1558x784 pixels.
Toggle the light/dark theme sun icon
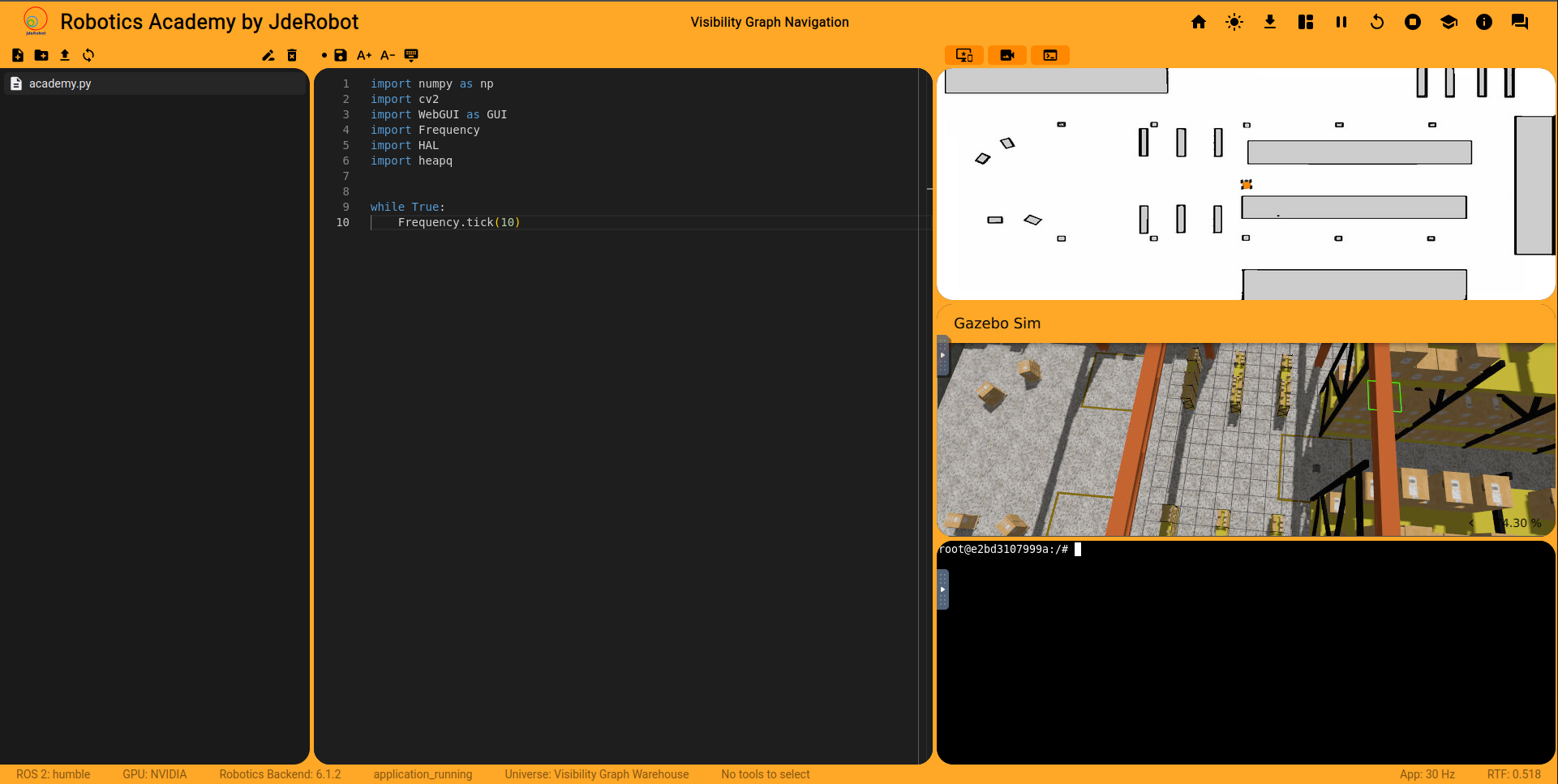(x=1234, y=22)
